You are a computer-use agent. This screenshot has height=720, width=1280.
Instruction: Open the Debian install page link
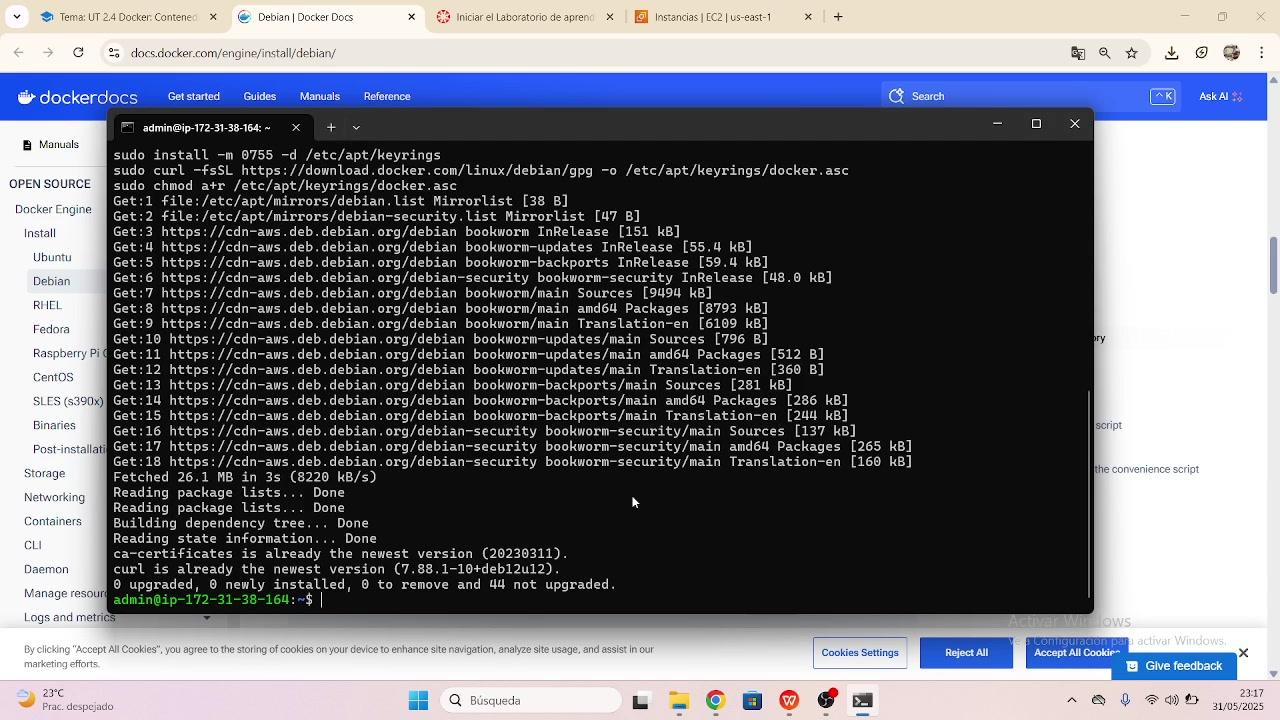[x=51, y=281]
